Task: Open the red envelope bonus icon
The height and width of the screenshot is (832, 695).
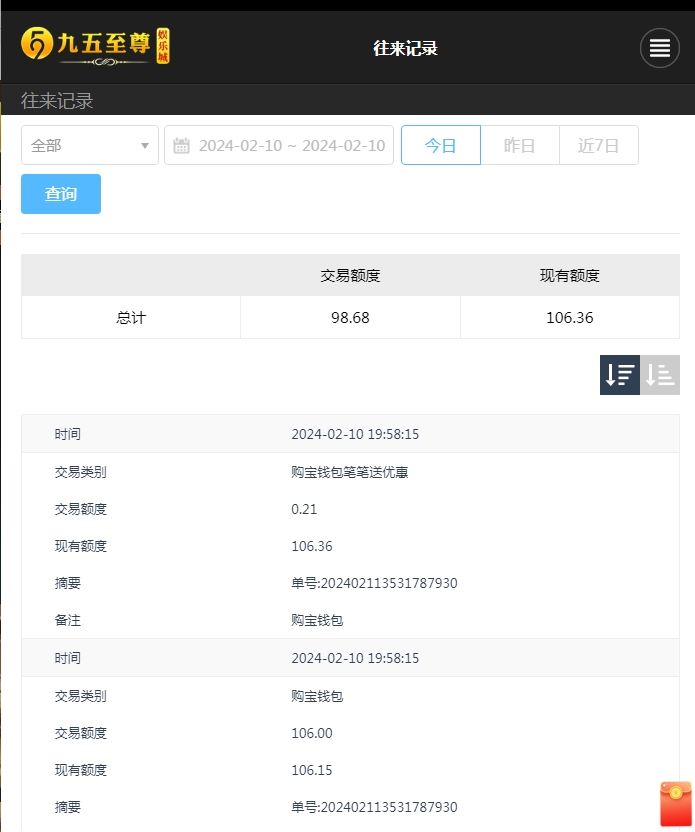Action: [676, 804]
